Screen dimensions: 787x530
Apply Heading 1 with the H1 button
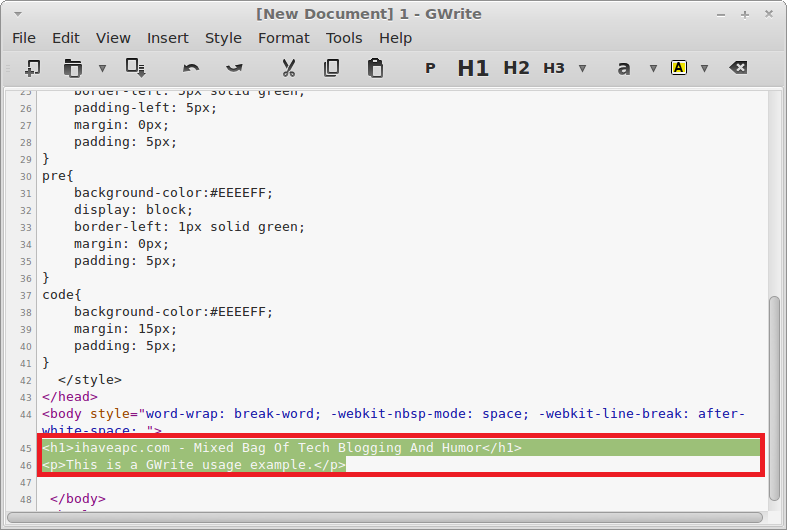(473, 68)
